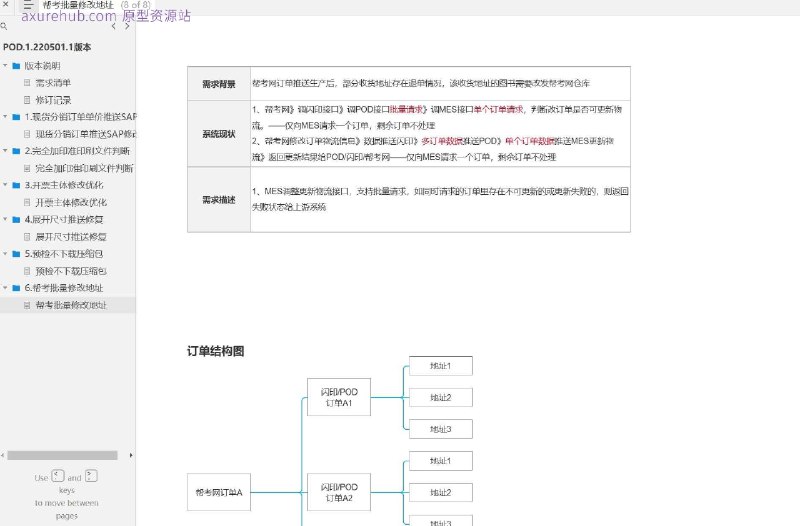Open page 展开尺寸推送修复

(x=71, y=237)
